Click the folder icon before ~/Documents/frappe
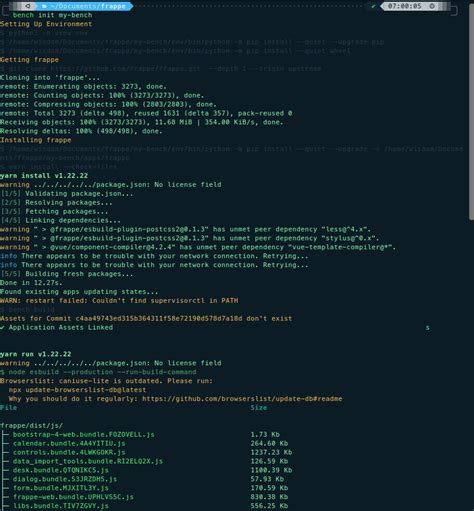The width and height of the screenshot is (474, 511). [x=44, y=6]
